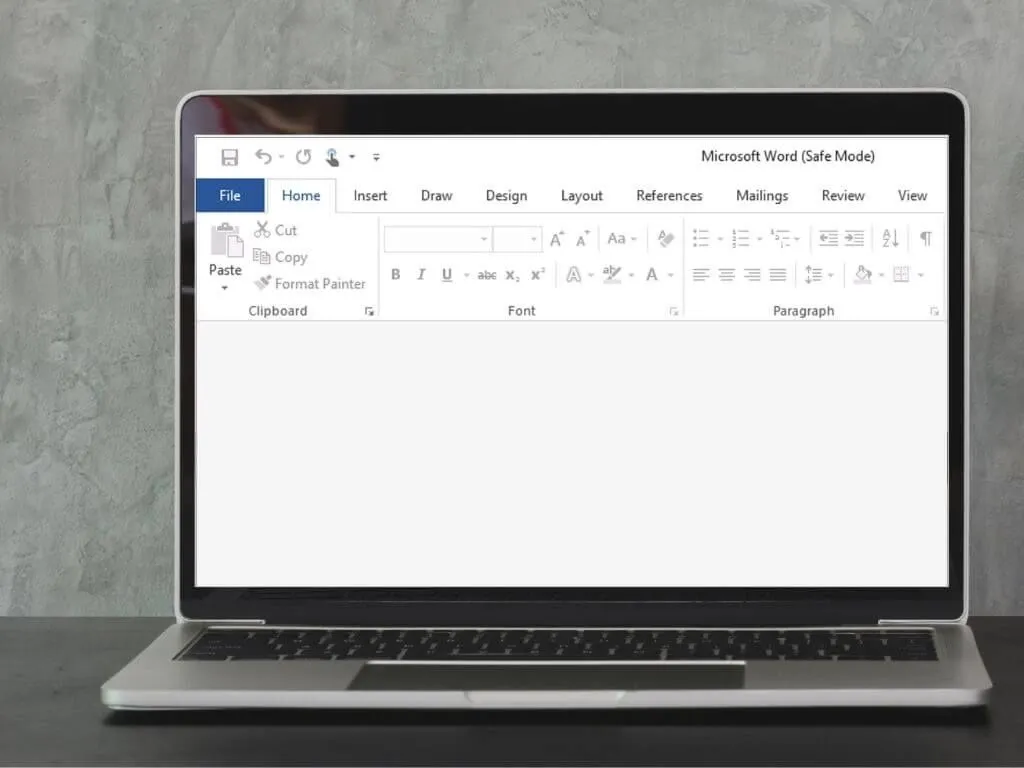Click the Multilevel List icon
Screen dimensions: 1024x768
(x=780, y=238)
